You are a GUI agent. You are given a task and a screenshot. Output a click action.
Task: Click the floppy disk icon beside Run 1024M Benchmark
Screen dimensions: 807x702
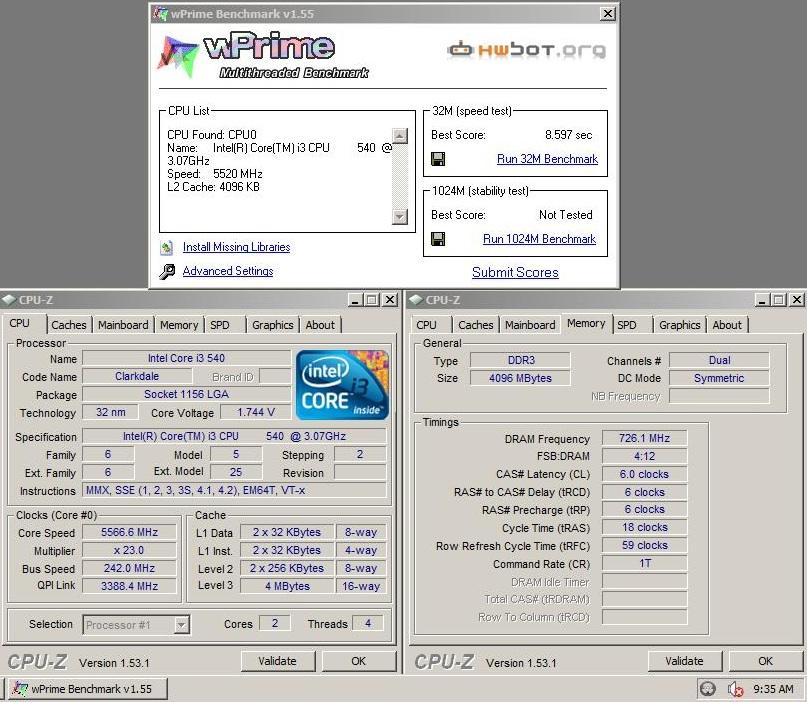438,239
